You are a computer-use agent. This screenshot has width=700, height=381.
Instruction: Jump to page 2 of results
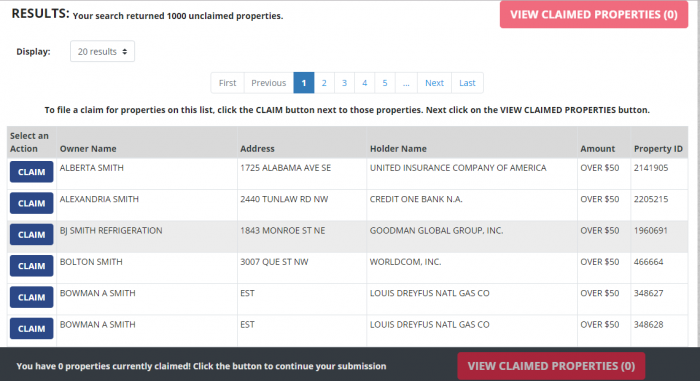tap(324, 83)
